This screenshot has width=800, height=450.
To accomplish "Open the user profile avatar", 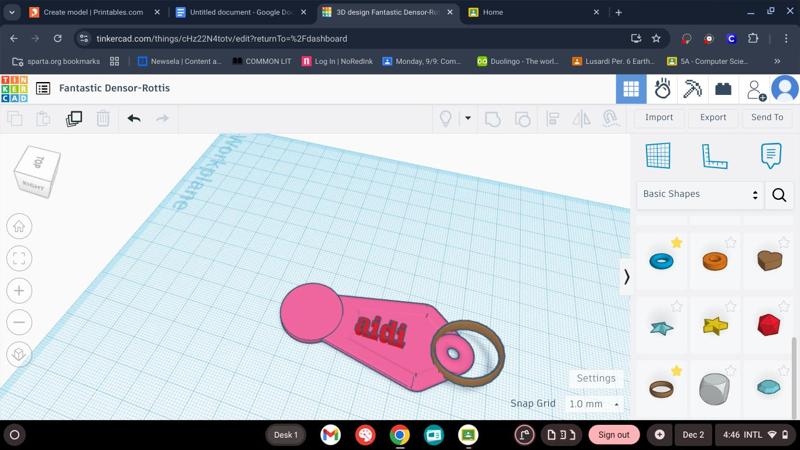I will 785,89.
